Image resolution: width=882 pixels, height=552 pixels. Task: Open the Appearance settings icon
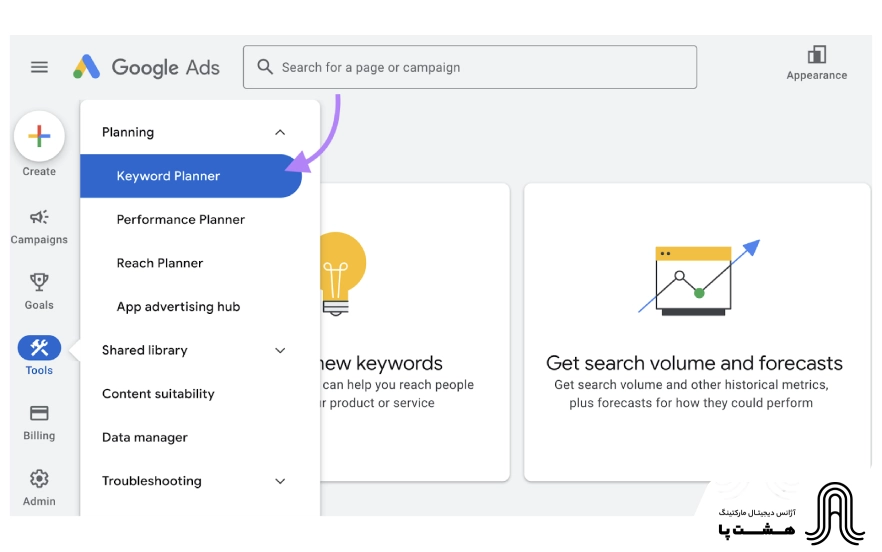(x=816, y=55)
